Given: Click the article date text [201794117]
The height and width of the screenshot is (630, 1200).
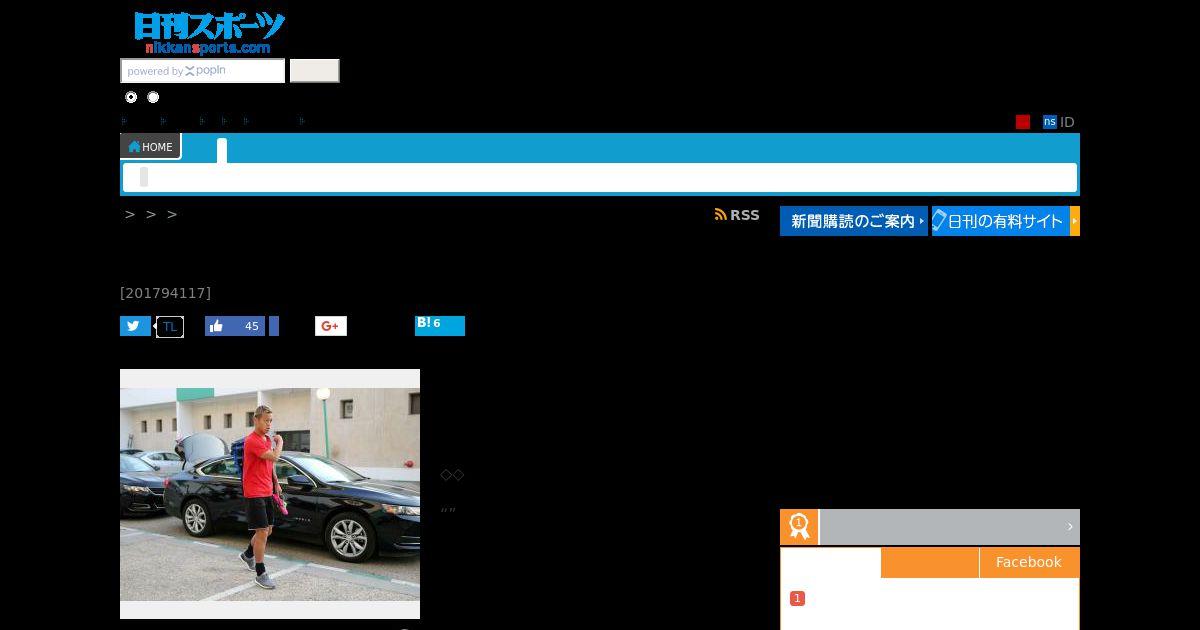Looking at the screenshot, I should (x=165, y=293).
